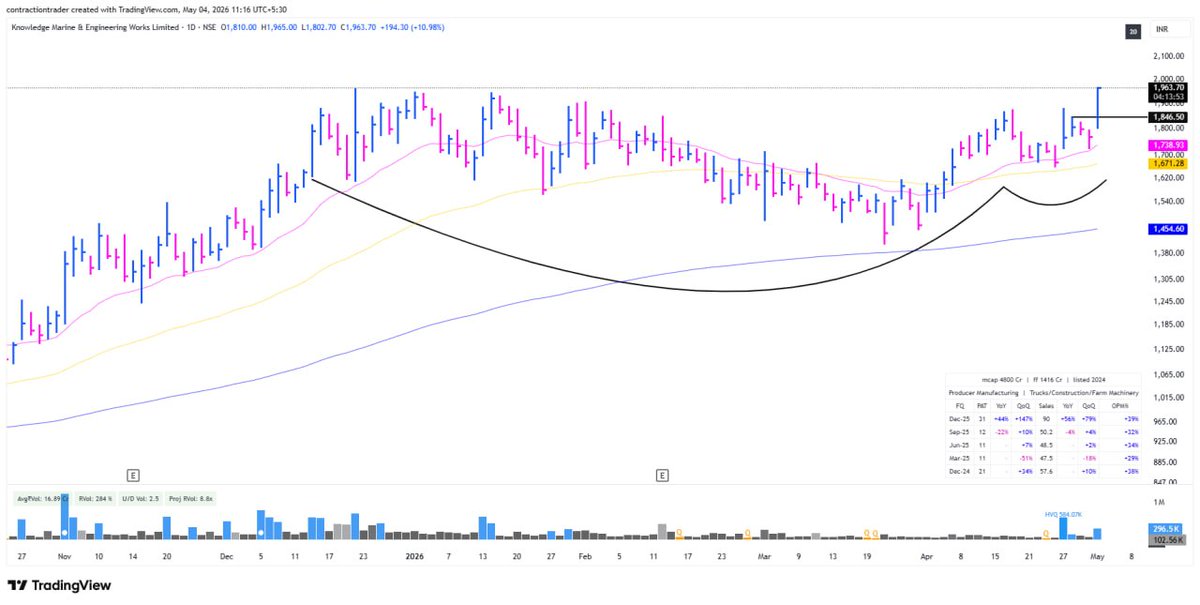Click the ff 1416 Cr text
Screen dimensions: 1200x605
tap(1047, 380)
